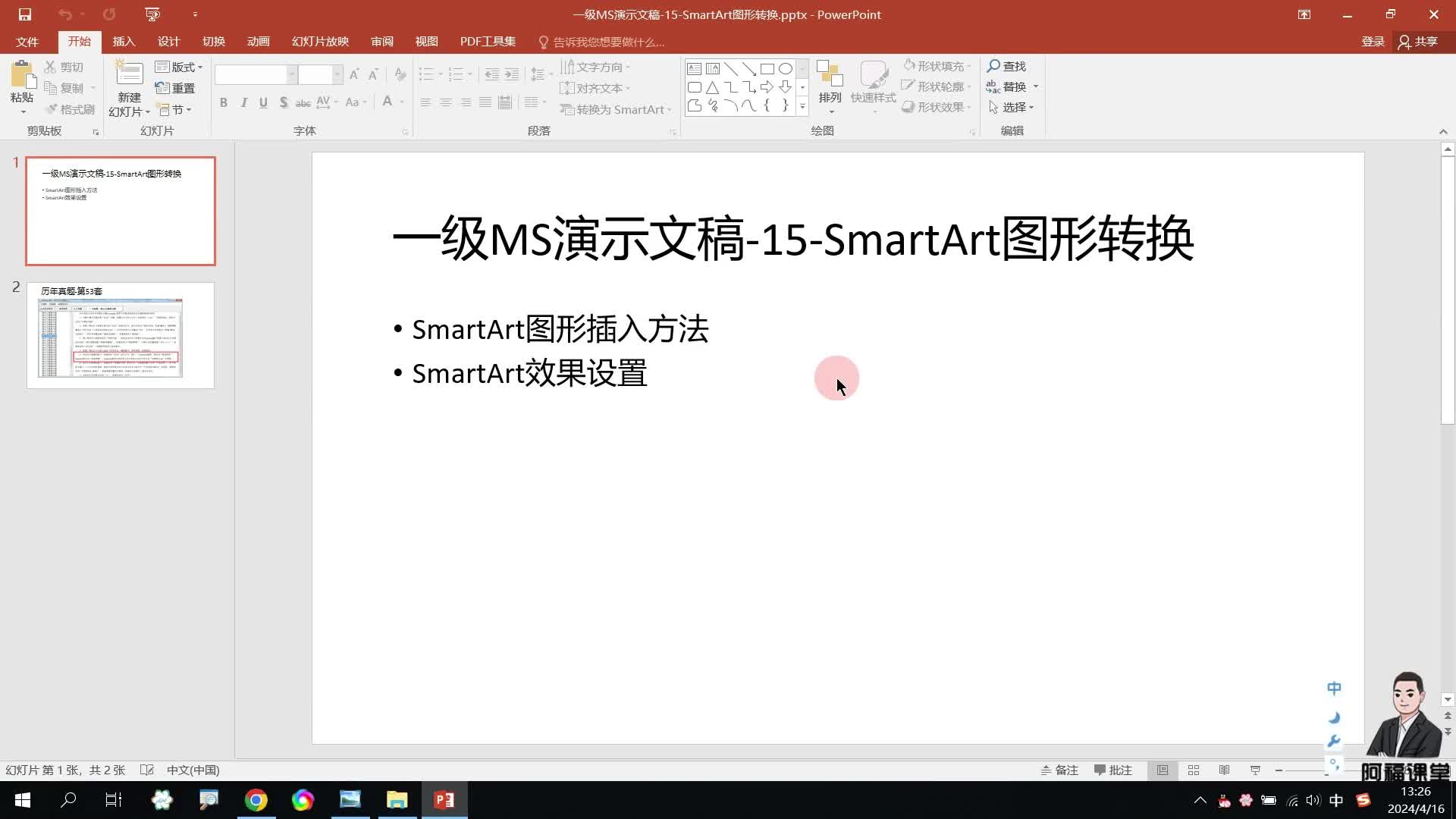Center align text
The image size is (1456, 819).
[x=446, y=102]
